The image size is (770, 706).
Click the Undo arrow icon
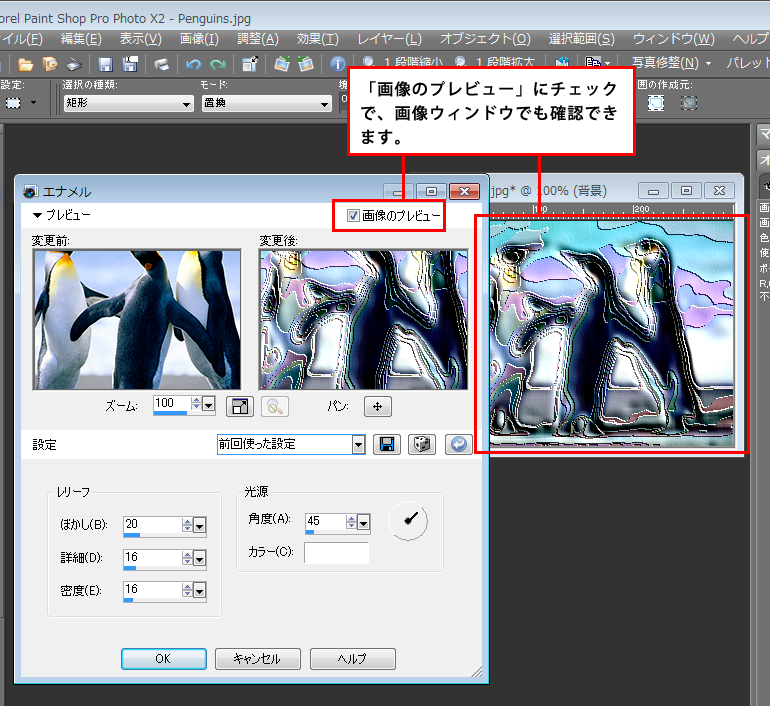click(x=193, y=64)
